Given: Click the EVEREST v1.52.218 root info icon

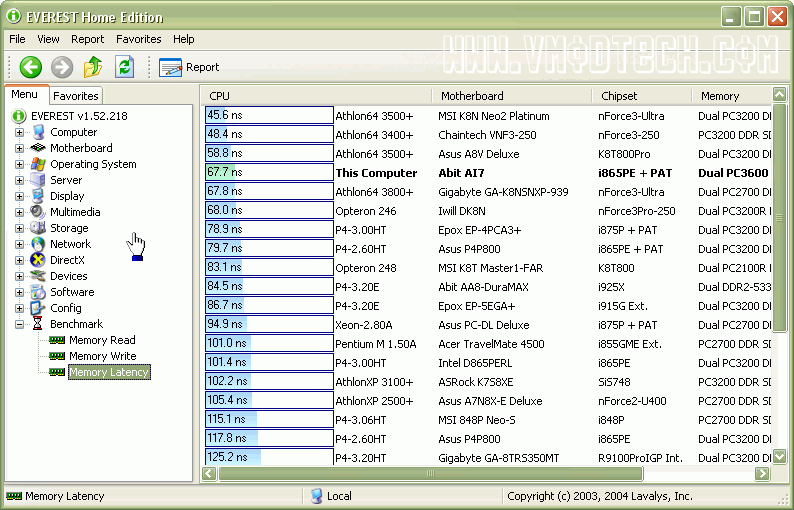Looking at the screenshot, I should coord(19,116).
